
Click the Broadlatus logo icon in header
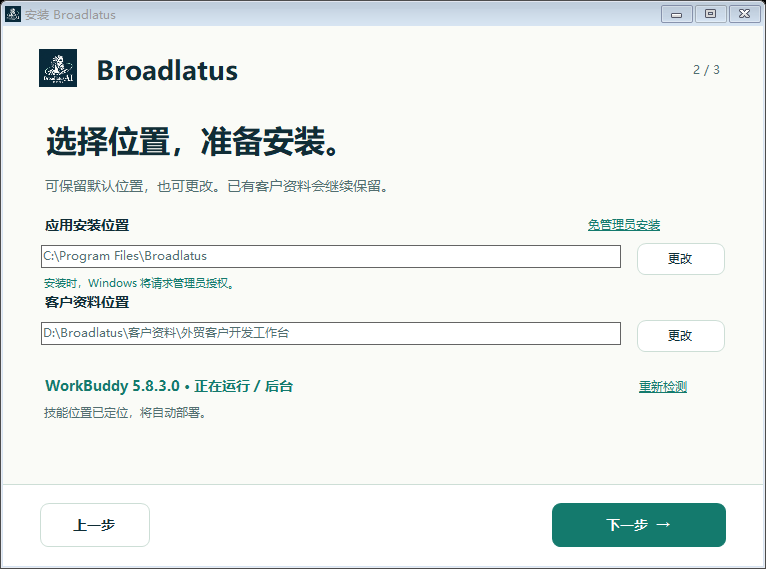point(58,68)
